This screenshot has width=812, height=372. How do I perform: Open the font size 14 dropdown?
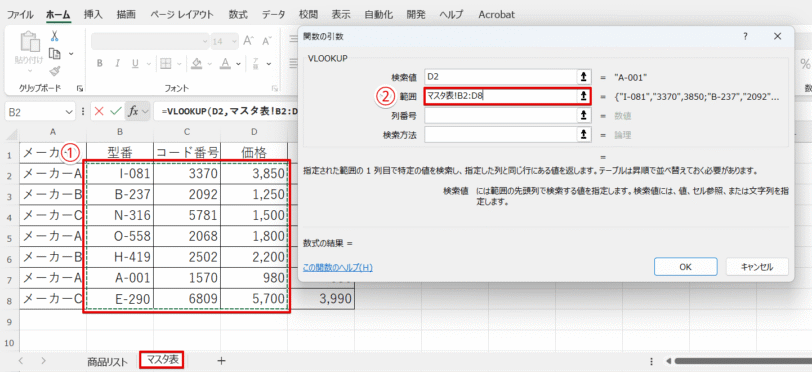pyautogui.click(x=234, y=41)
